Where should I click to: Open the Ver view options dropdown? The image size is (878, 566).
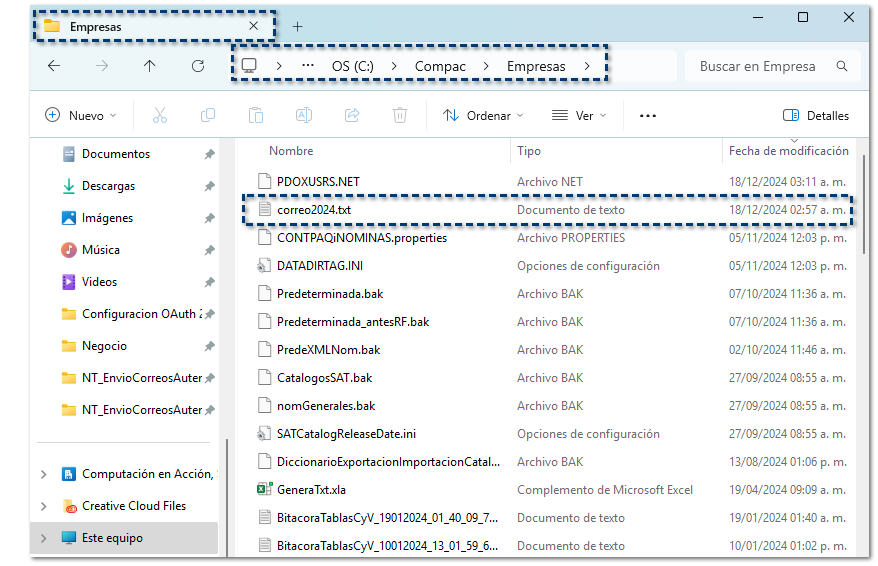(579, 116)
